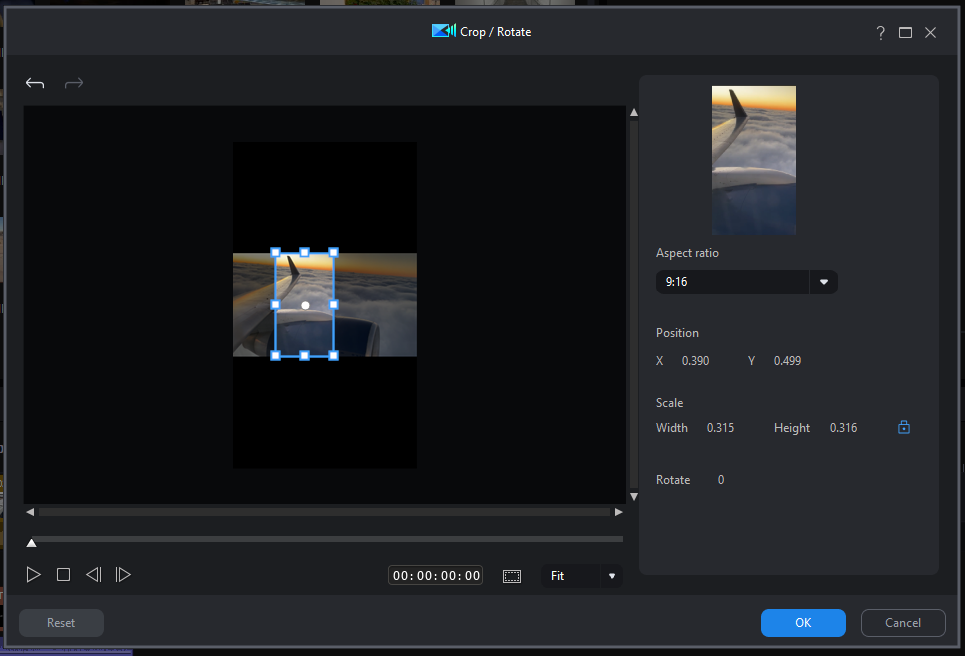Click the timecode field 00:00:00:00

click(436, 575)
